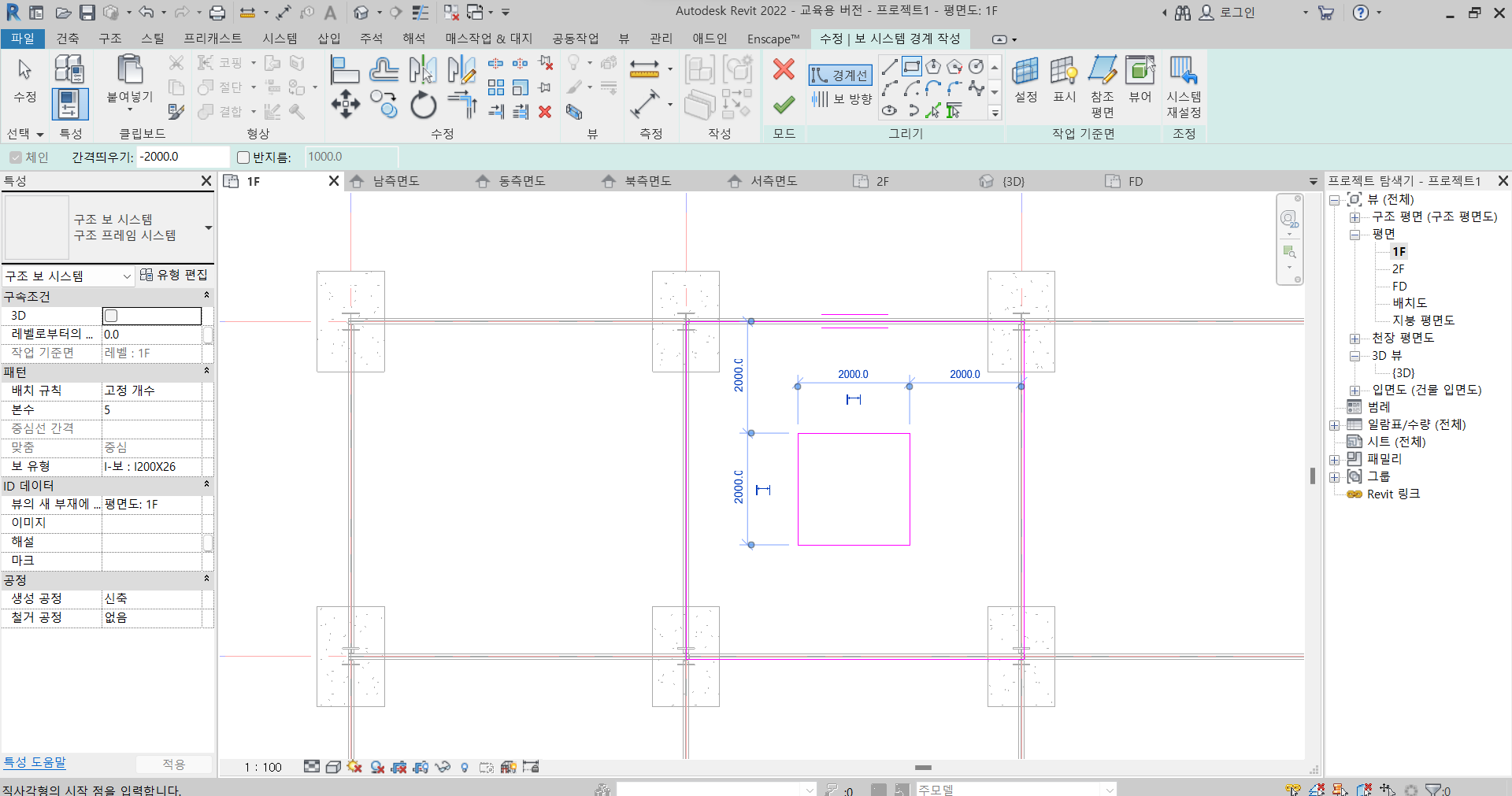Open the Properties help (특성 도움말) link

[35, 762]
